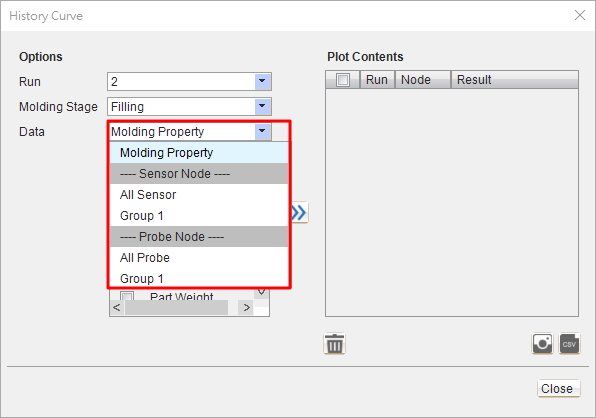Export plot data as CSV
Screen dimensions: 596x418
click(x=569, y=344)
